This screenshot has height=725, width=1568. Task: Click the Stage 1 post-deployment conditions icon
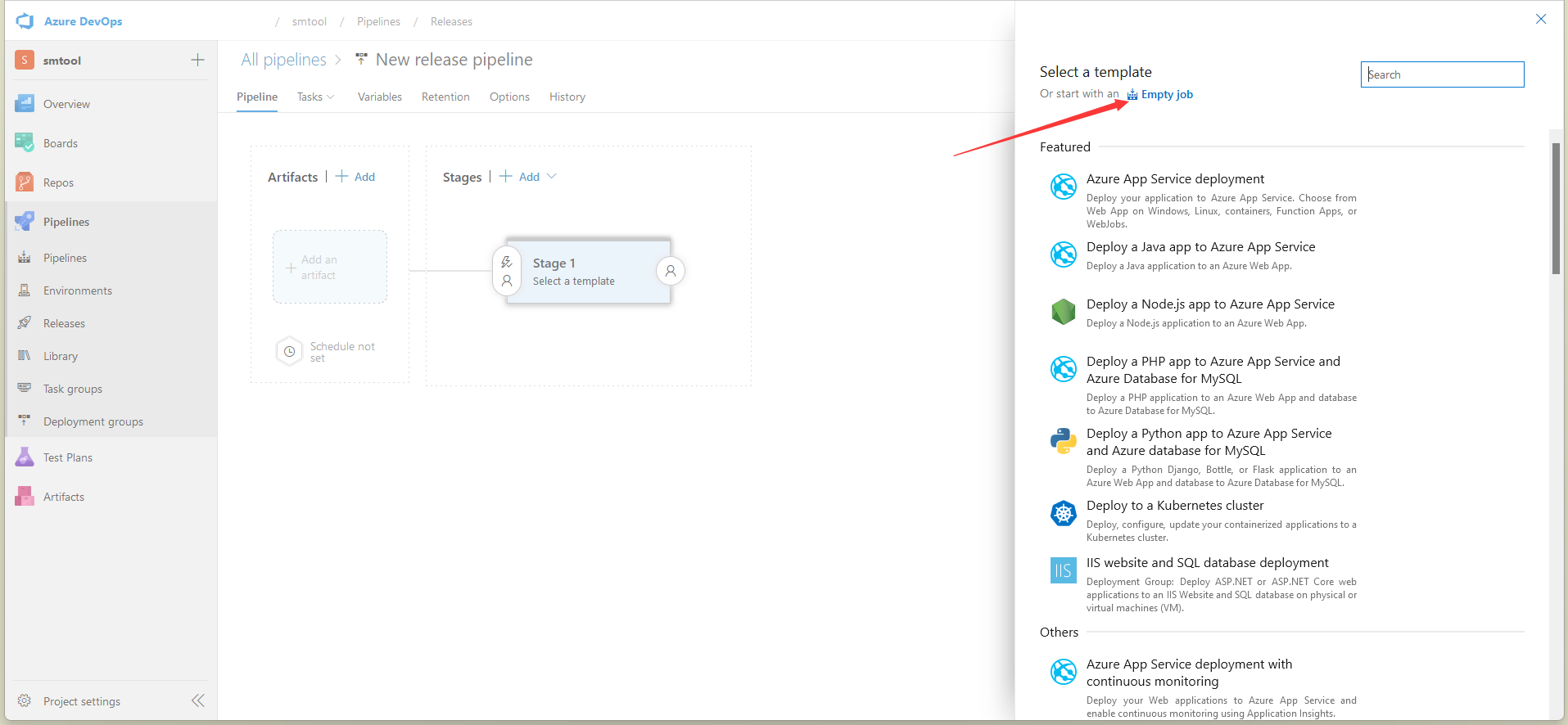671,271
